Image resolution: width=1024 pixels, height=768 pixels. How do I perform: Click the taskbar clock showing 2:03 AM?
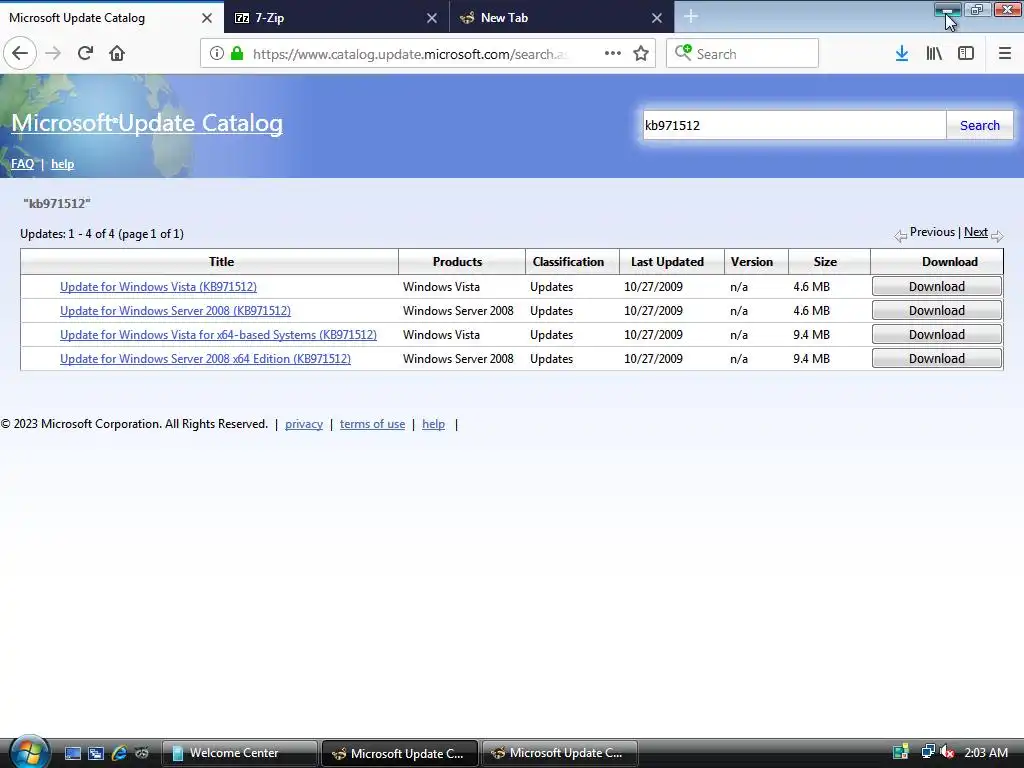(986, 752)
